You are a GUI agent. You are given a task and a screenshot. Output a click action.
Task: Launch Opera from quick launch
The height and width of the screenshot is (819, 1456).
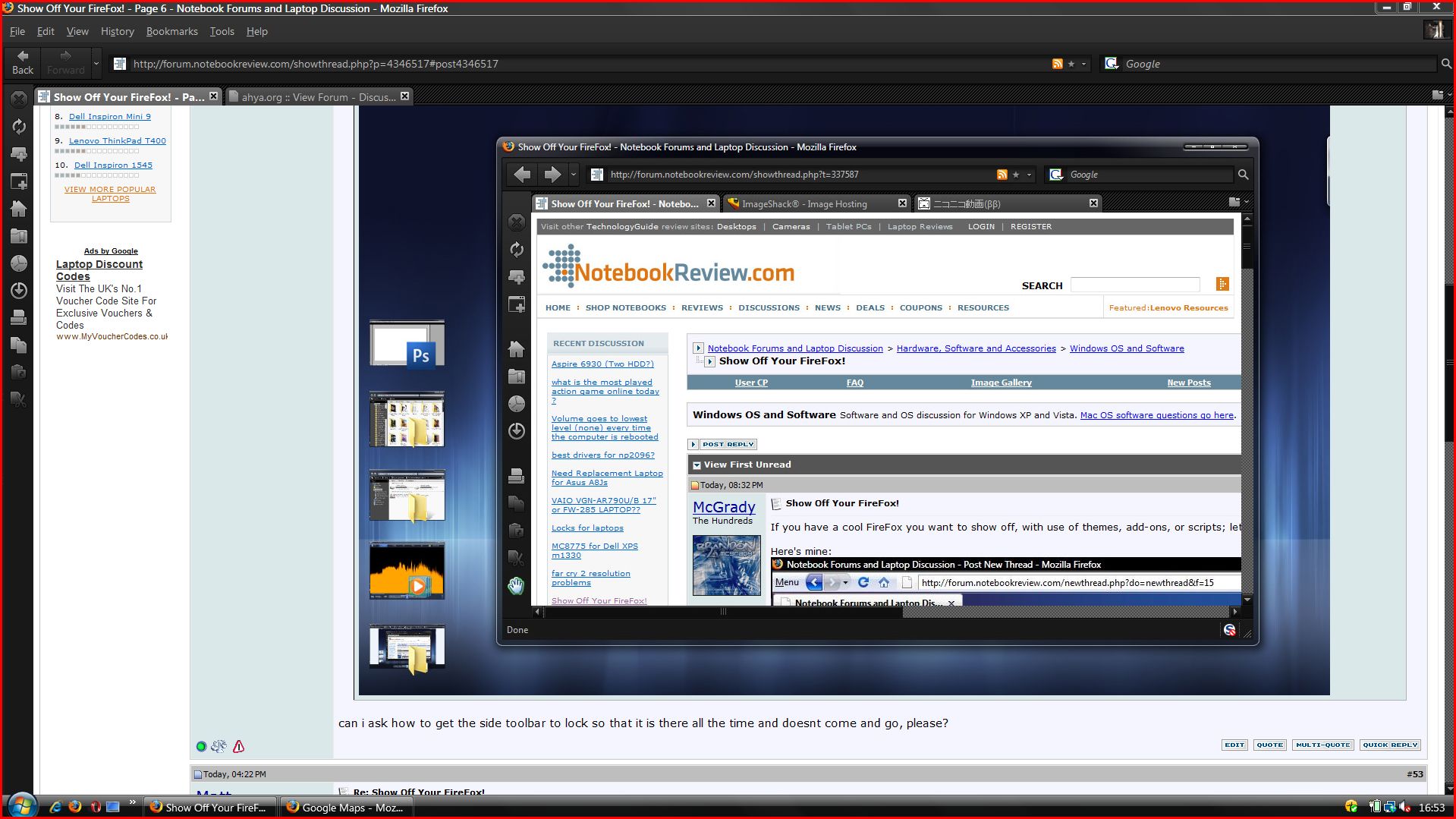[95, 807]
